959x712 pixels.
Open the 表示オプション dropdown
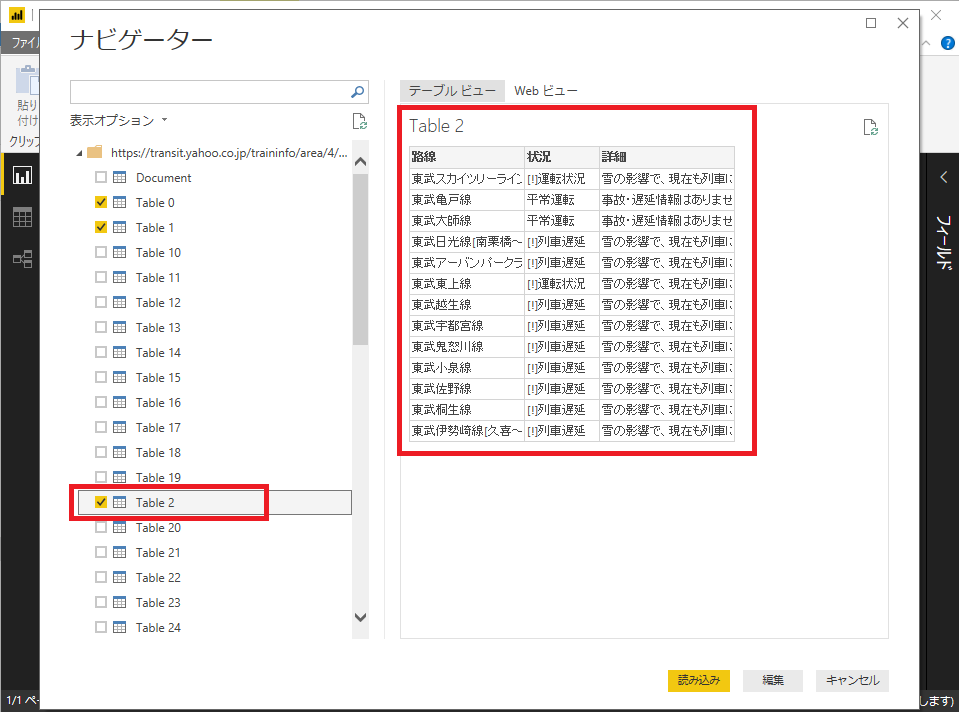(119, 121)
